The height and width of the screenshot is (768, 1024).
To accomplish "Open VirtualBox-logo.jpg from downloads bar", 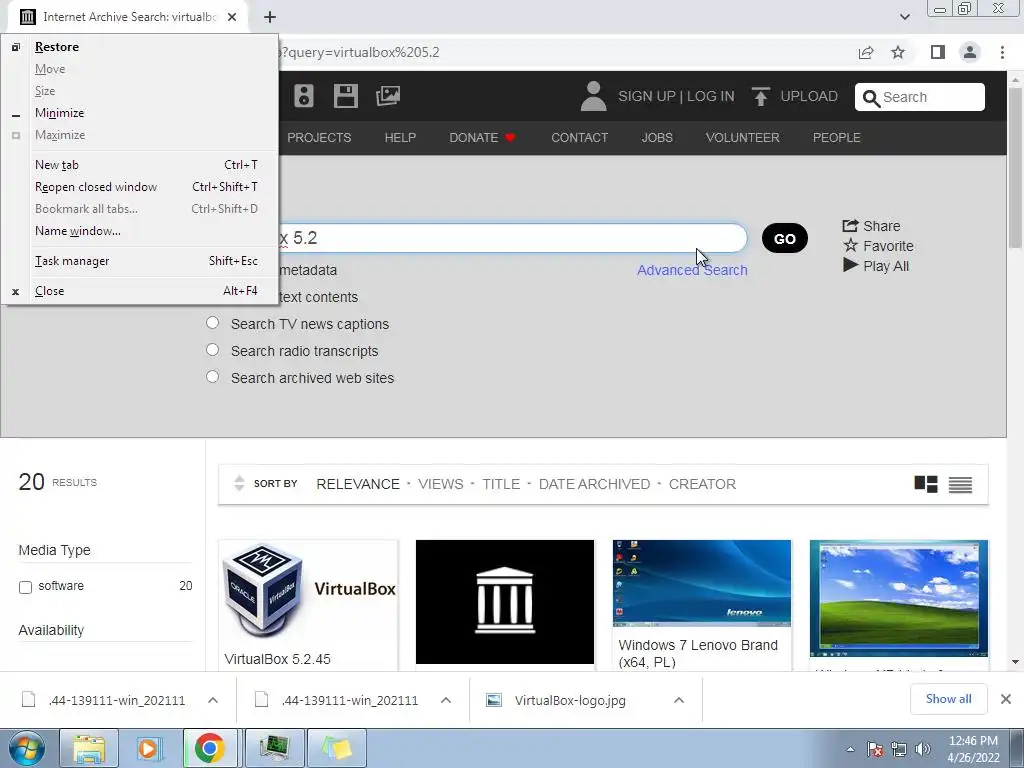I will coord(569,701).
